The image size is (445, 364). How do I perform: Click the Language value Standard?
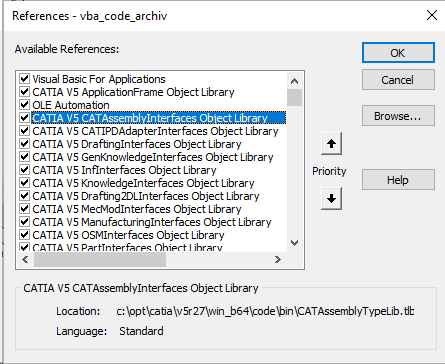coord(141,331)
